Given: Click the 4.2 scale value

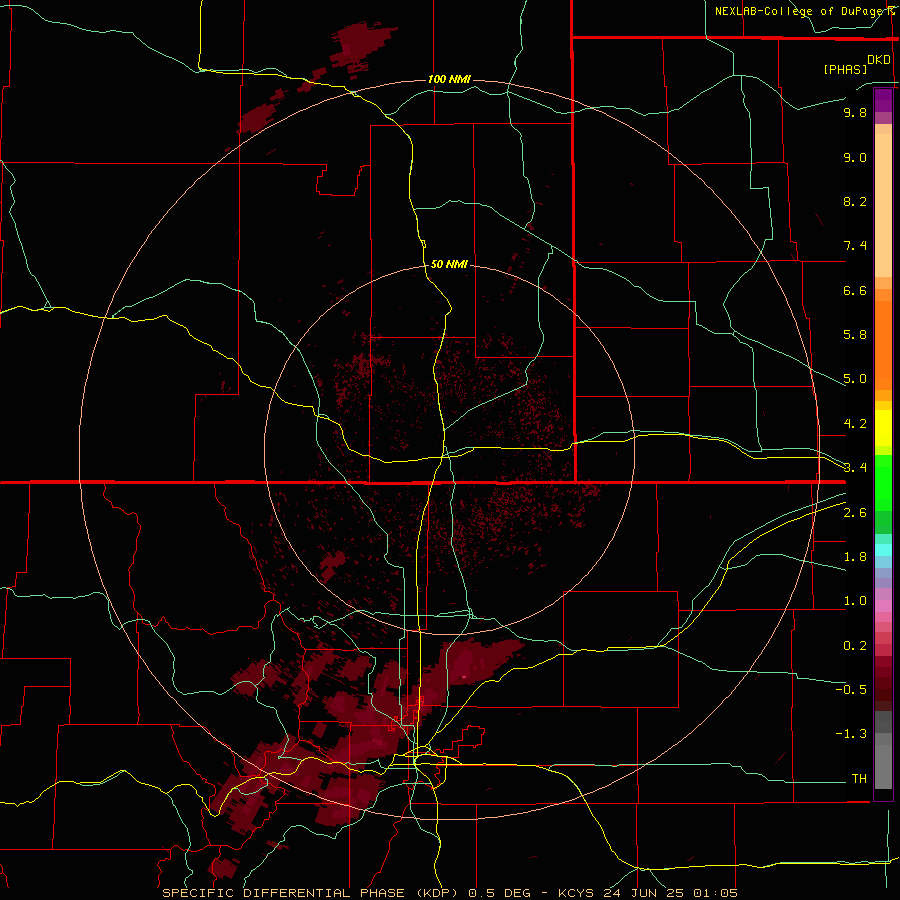Looking at the screenshot, I should click(x=855, y=424).
